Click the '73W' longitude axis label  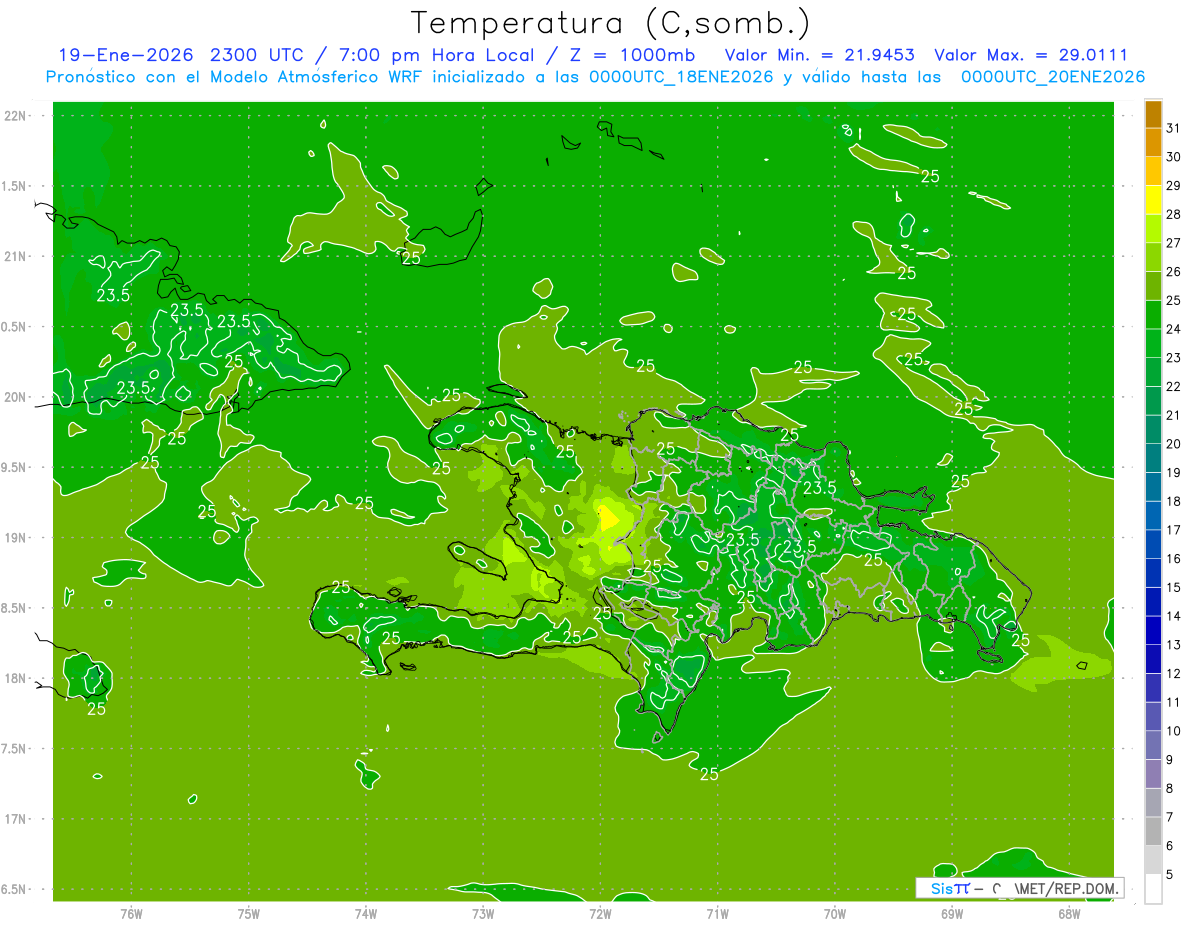(483, 913)
